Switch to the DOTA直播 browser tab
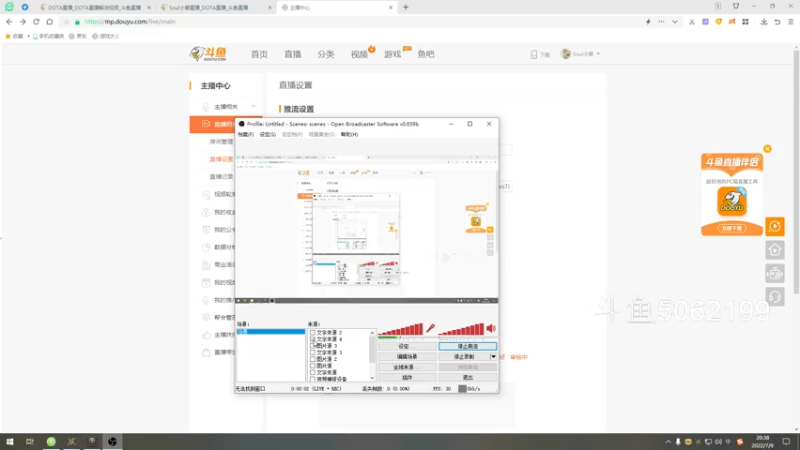Image resolution: width=800 pixels, height=450 pixels. click(x=94, y=7)
